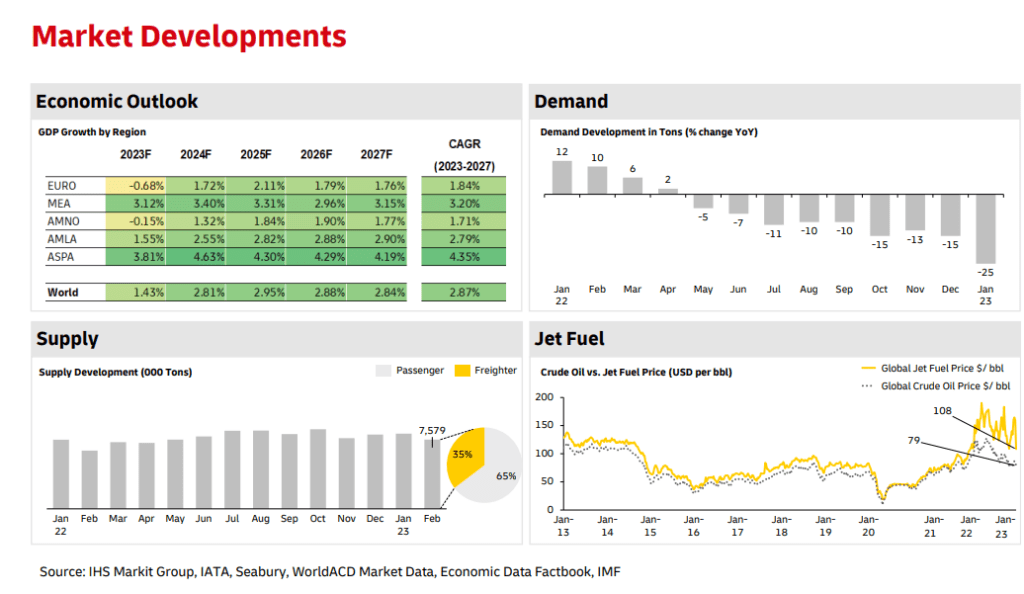Image resolution: width=1024 pixels, height=594 pixels.
Task: Click the 2025F column header
Action: click(255, 155)
